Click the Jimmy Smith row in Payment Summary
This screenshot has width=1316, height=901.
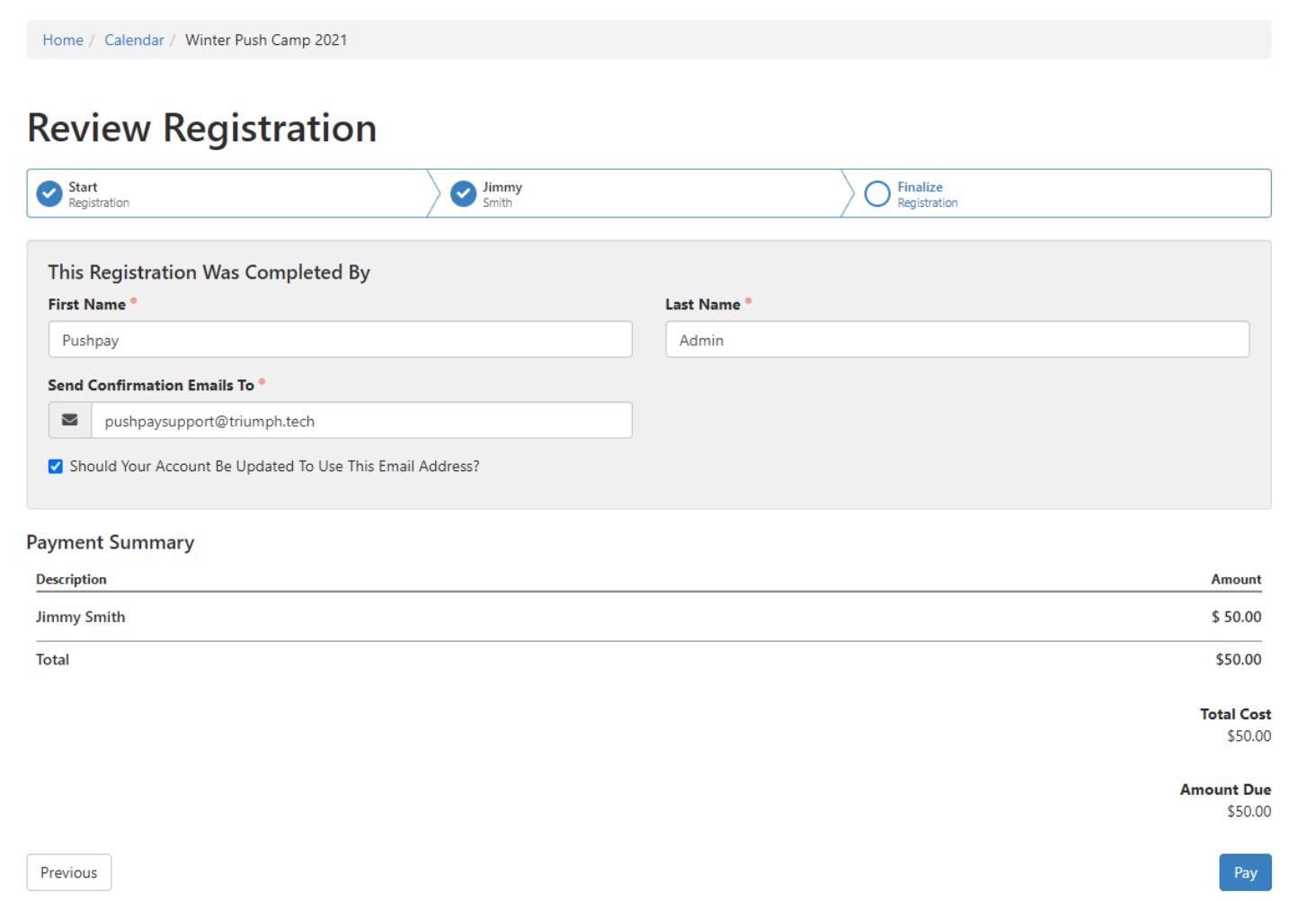81,617
